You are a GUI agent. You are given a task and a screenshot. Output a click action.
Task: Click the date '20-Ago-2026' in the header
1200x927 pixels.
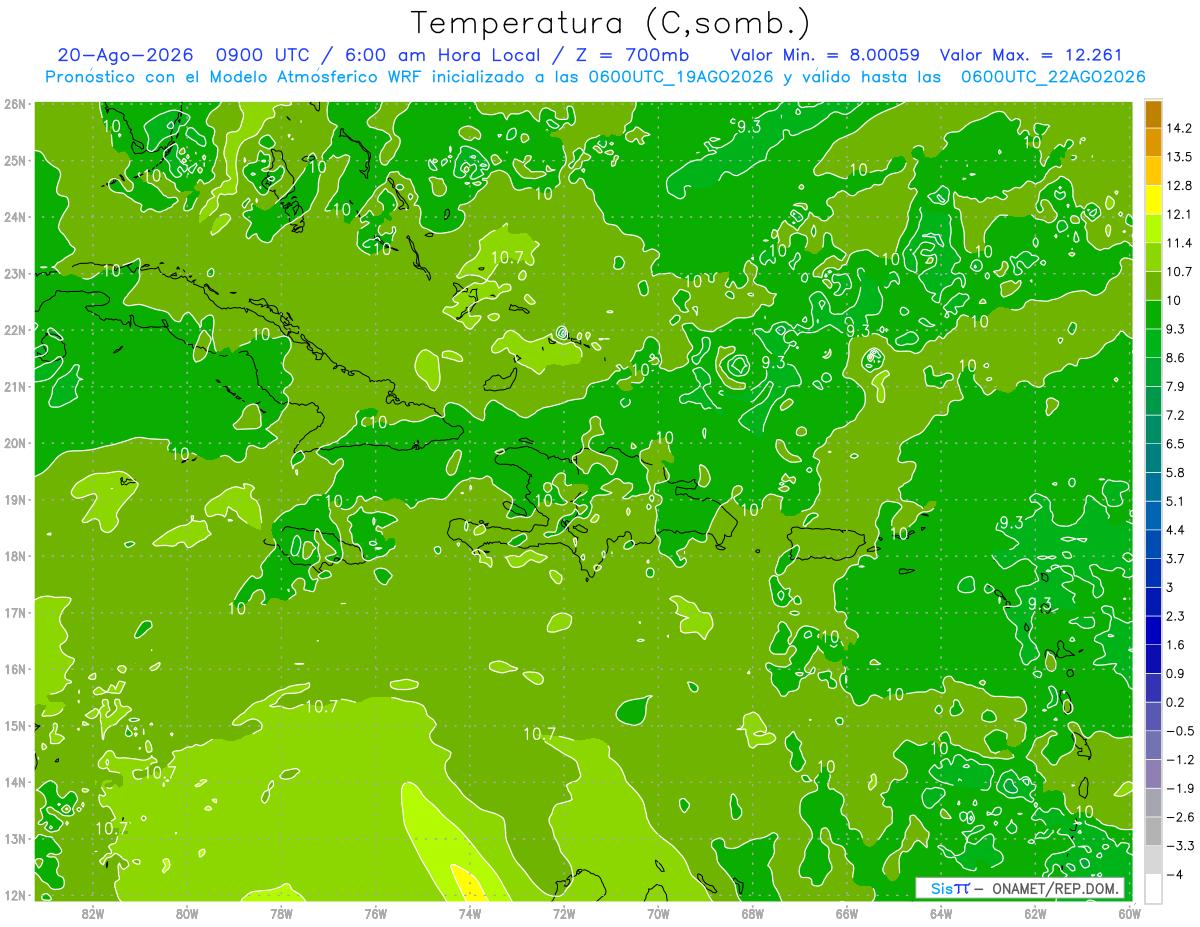tap(125, 55)
